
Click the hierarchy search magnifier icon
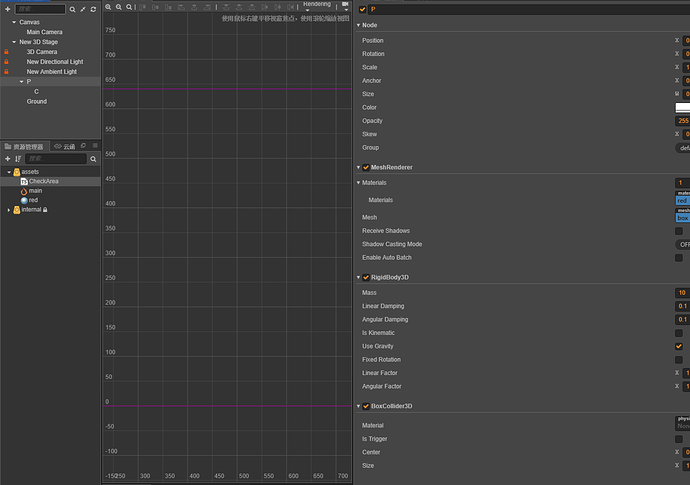[73, 9]
